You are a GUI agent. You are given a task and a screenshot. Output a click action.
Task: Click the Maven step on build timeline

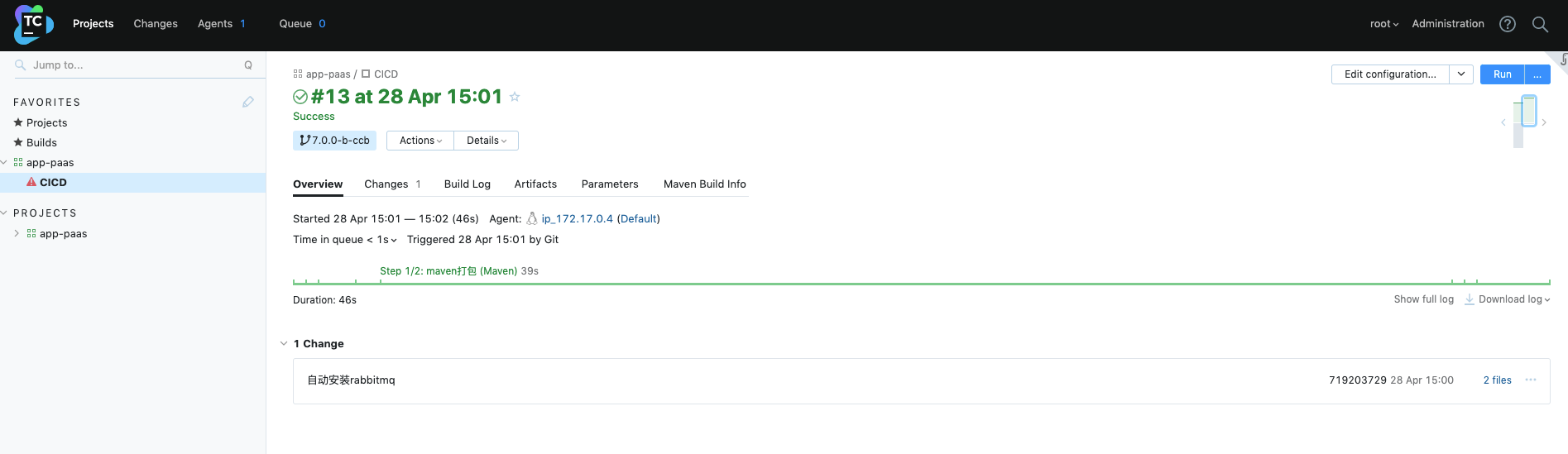[x=459, y=271]
